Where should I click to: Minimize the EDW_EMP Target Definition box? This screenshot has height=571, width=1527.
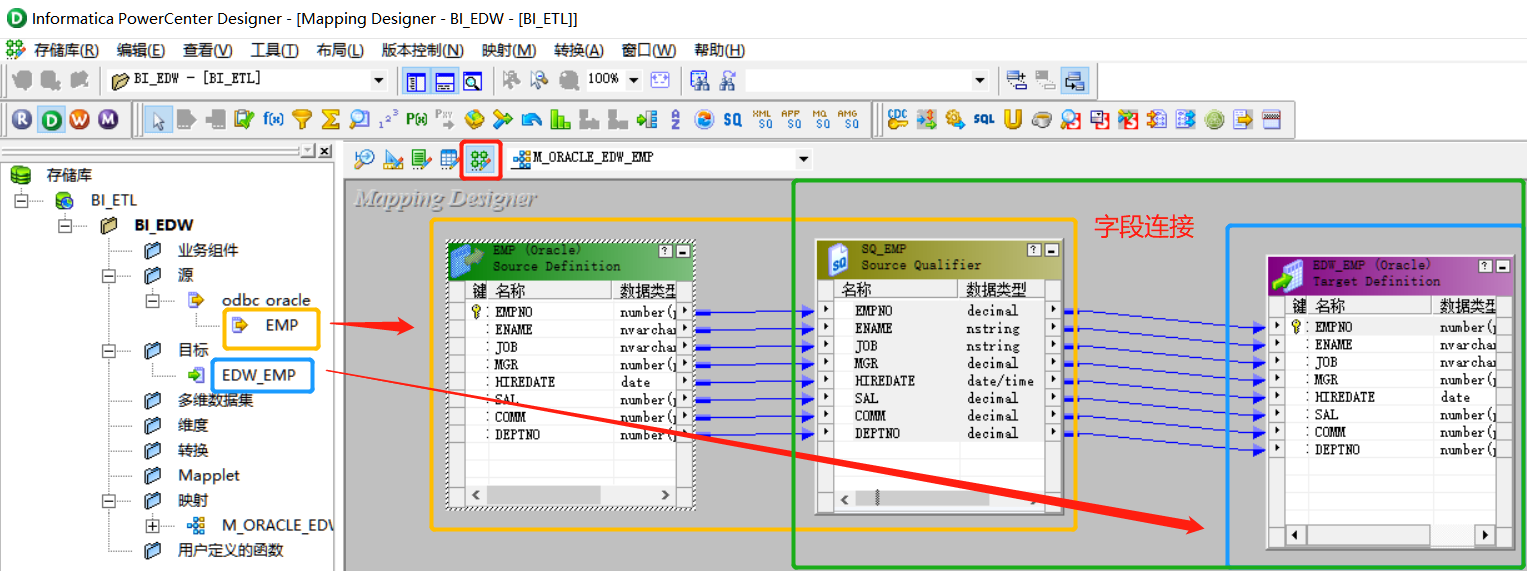1503,266
